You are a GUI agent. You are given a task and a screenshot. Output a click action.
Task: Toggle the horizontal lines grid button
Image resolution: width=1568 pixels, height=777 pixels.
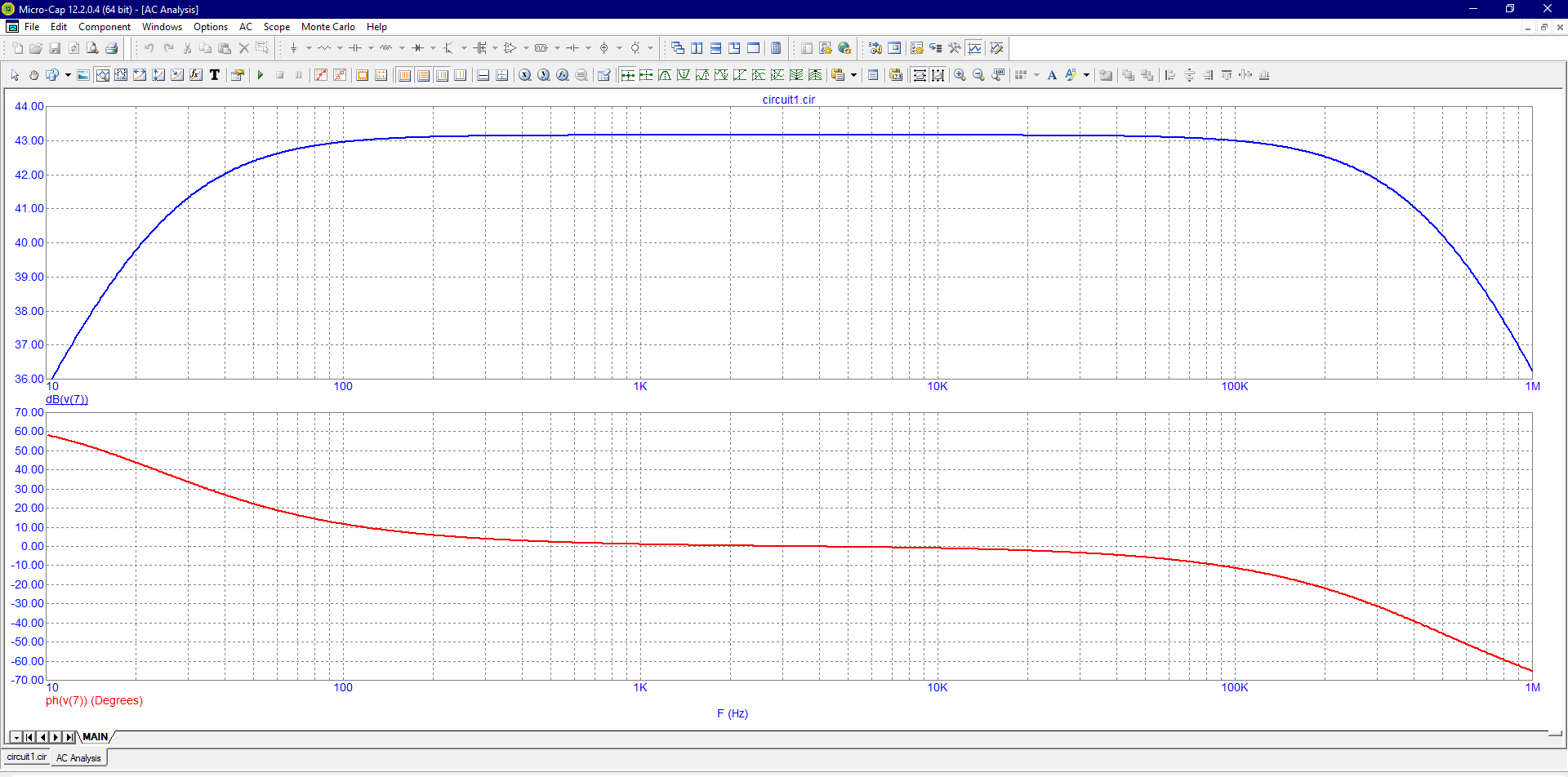tap(423, 75)
